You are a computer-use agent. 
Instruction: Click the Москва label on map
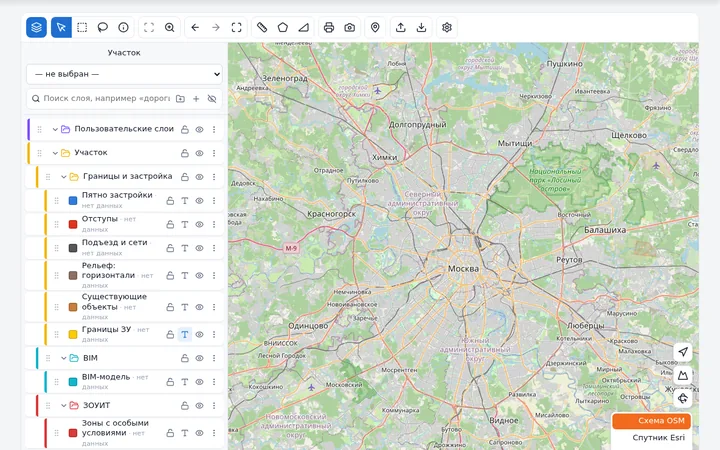463,269
